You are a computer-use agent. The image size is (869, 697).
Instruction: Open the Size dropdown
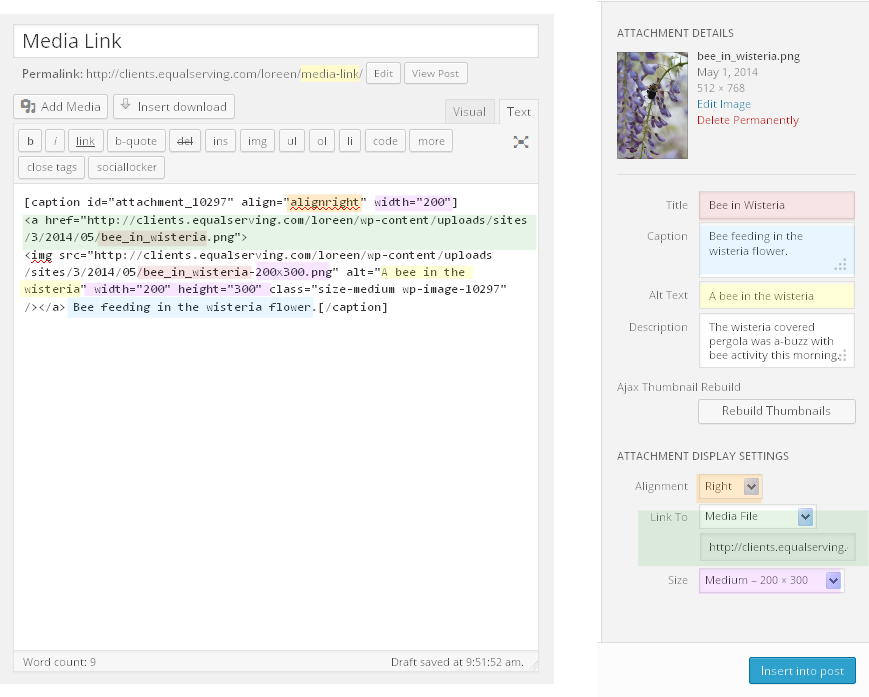770,580
